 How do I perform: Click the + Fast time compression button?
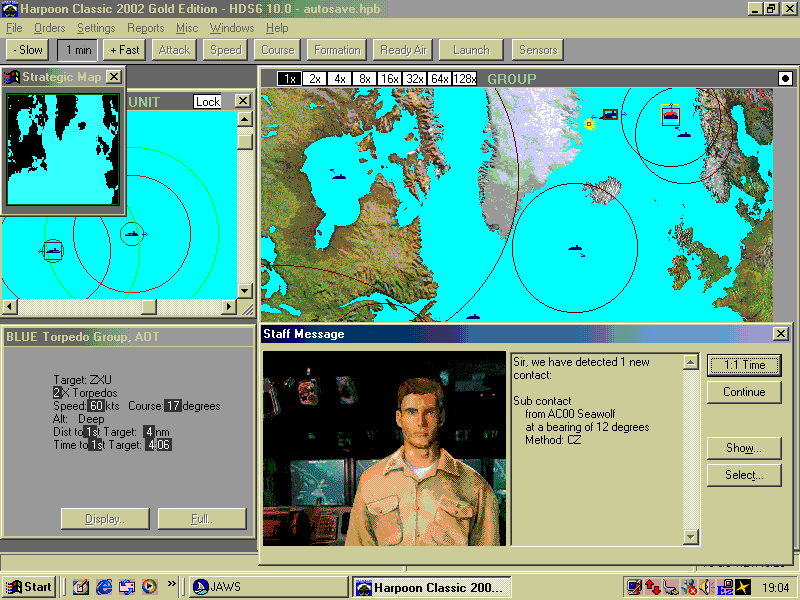click(124, 50)
